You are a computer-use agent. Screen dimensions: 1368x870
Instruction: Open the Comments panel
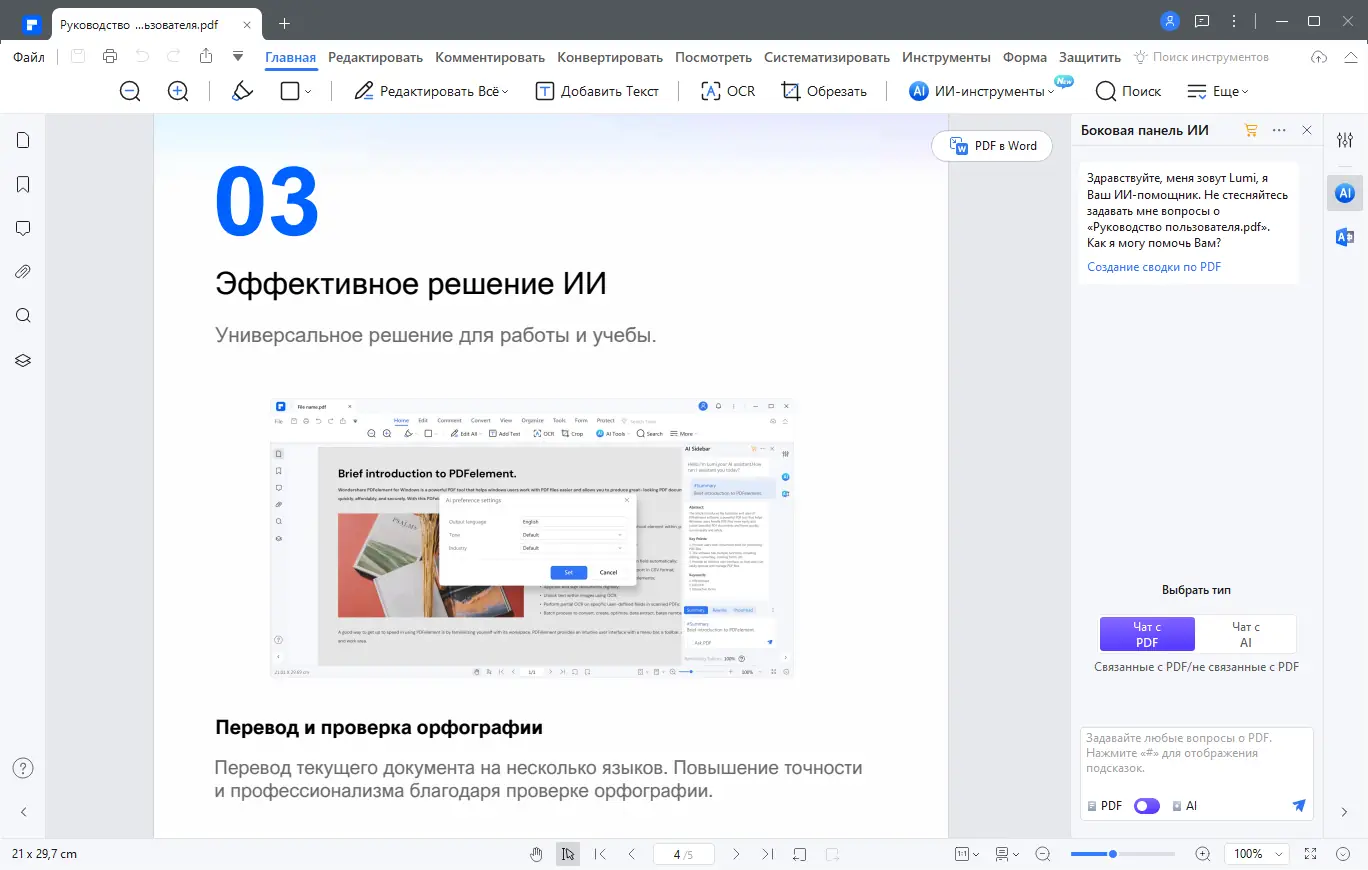coord(22,228)
